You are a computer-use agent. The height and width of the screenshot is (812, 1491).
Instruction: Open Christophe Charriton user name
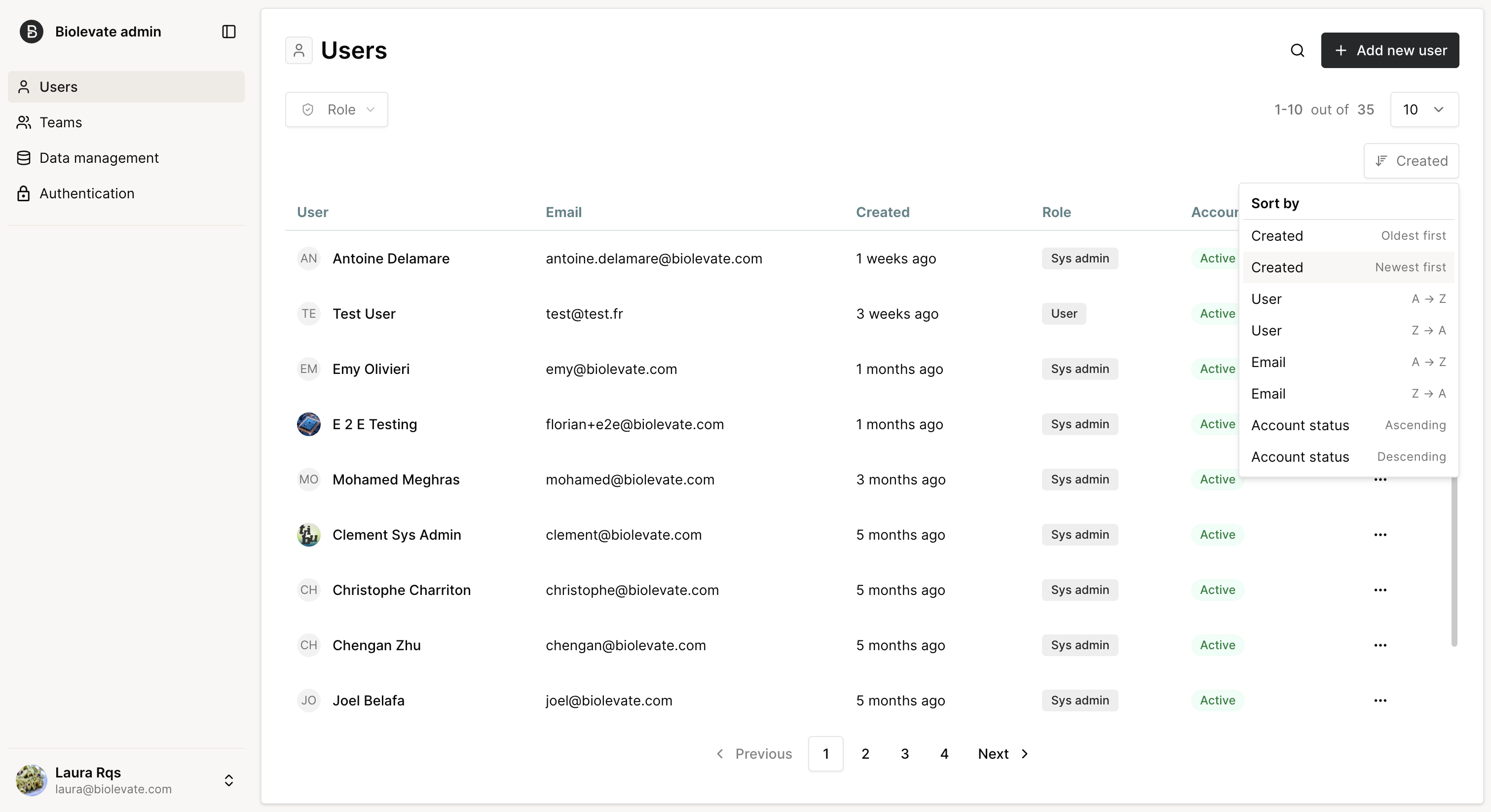402,590
